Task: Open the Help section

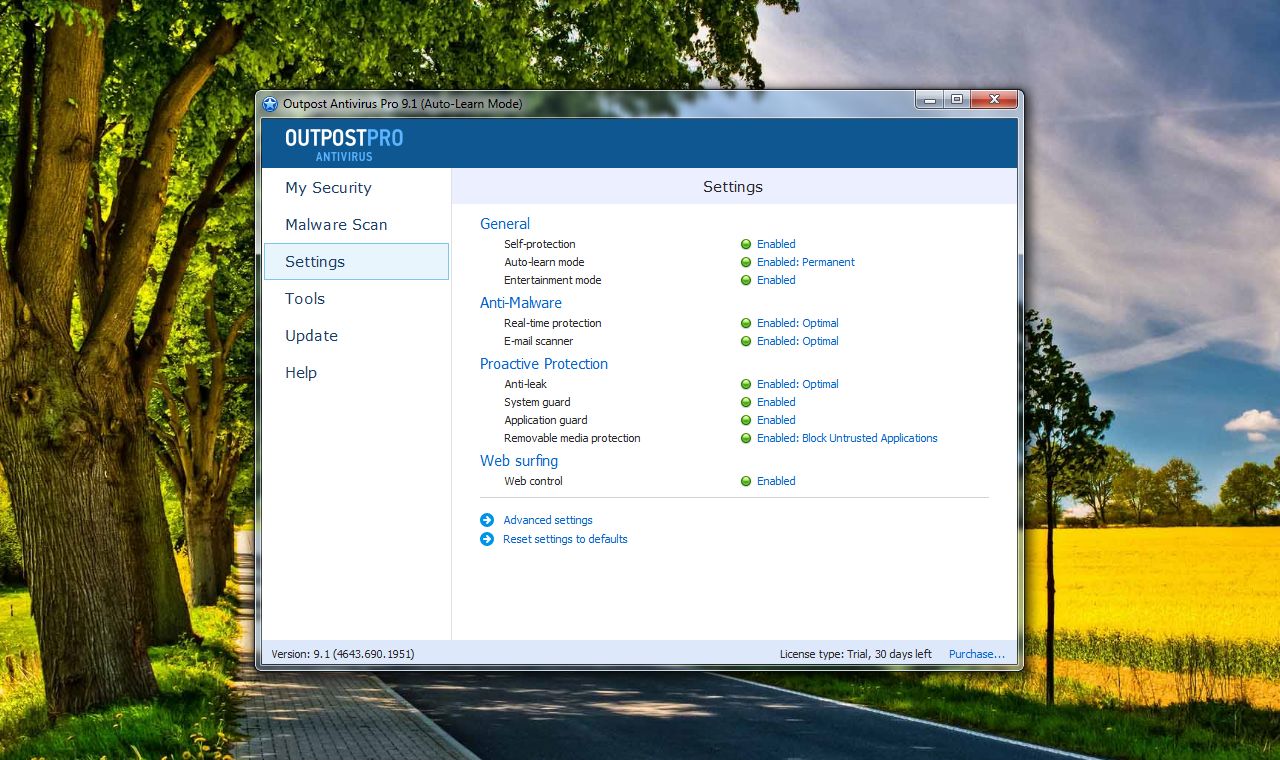Action: 301,373
